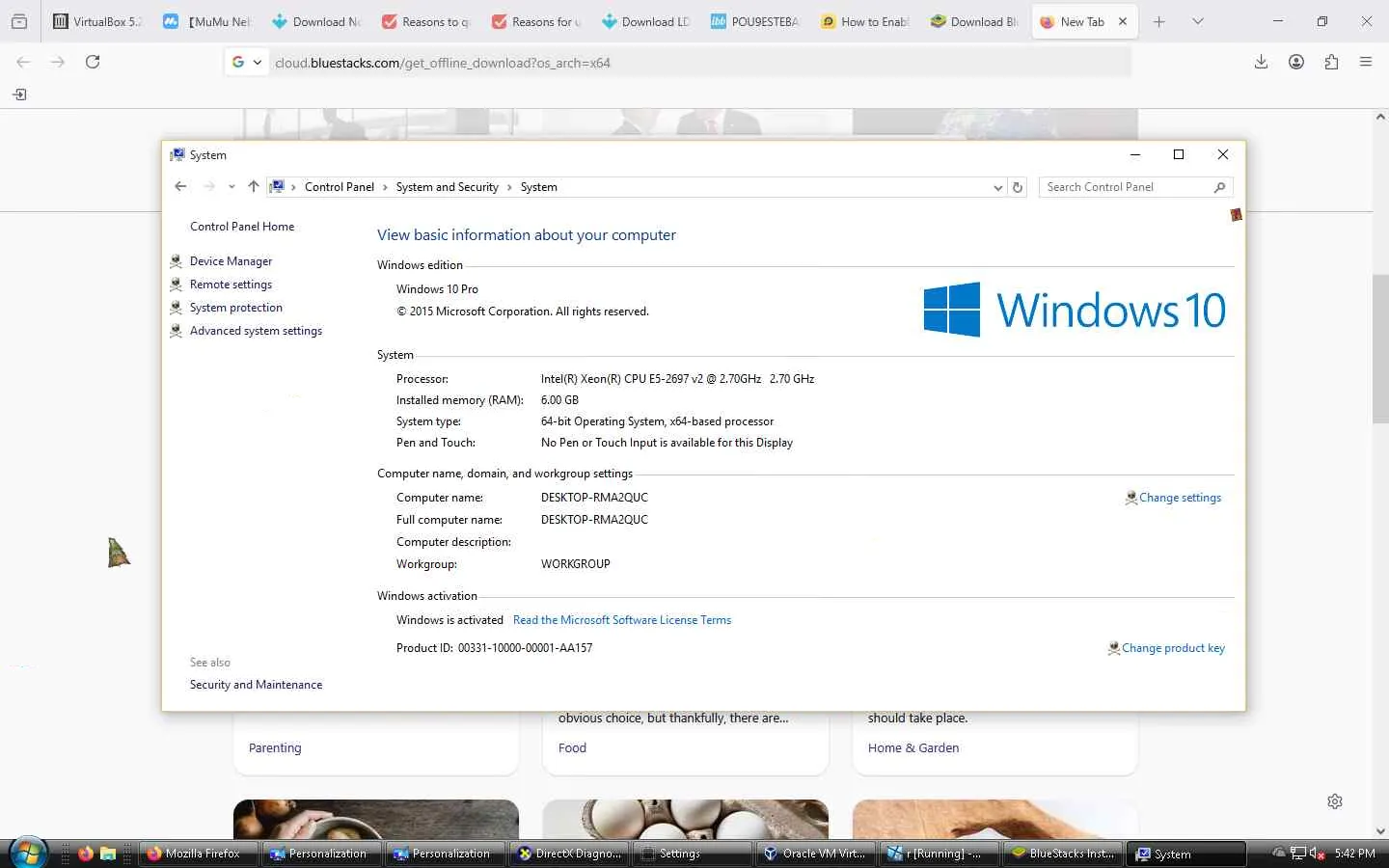Screen dimensions: 1389x868
Task: Open recent locations dropdown in System window
Action: click(x=231, y=187)
